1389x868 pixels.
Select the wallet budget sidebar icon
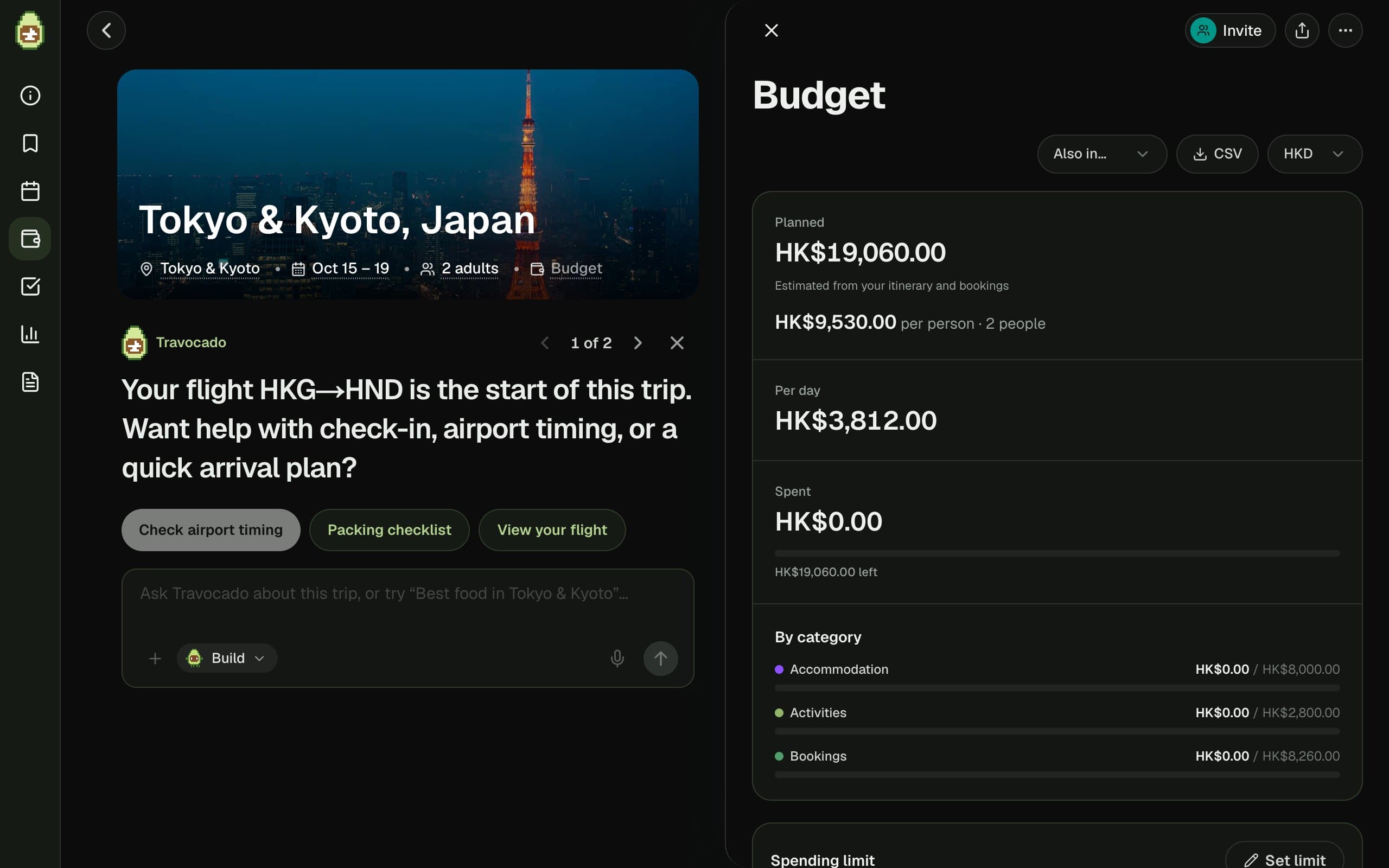click(x=30, y=239)
